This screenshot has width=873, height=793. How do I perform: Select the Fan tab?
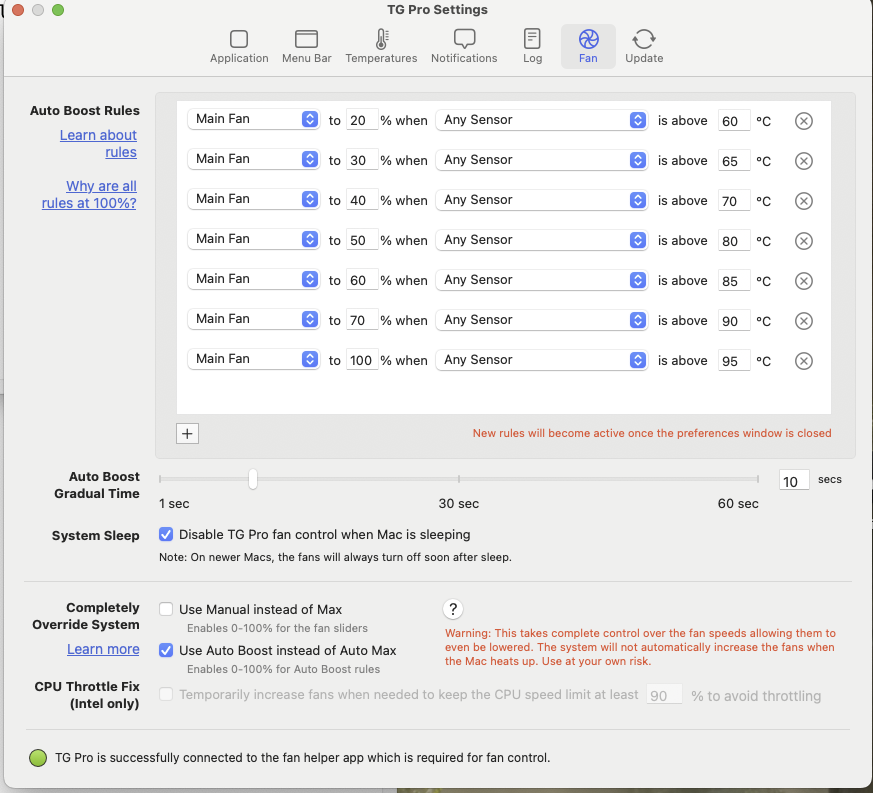(588, 47)
